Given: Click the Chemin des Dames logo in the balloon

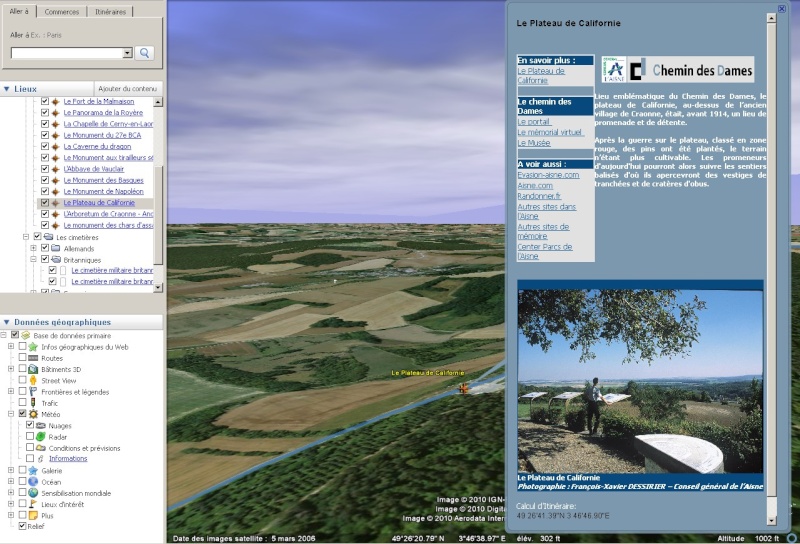Looking at the screenshot, I should click(677, 69).
